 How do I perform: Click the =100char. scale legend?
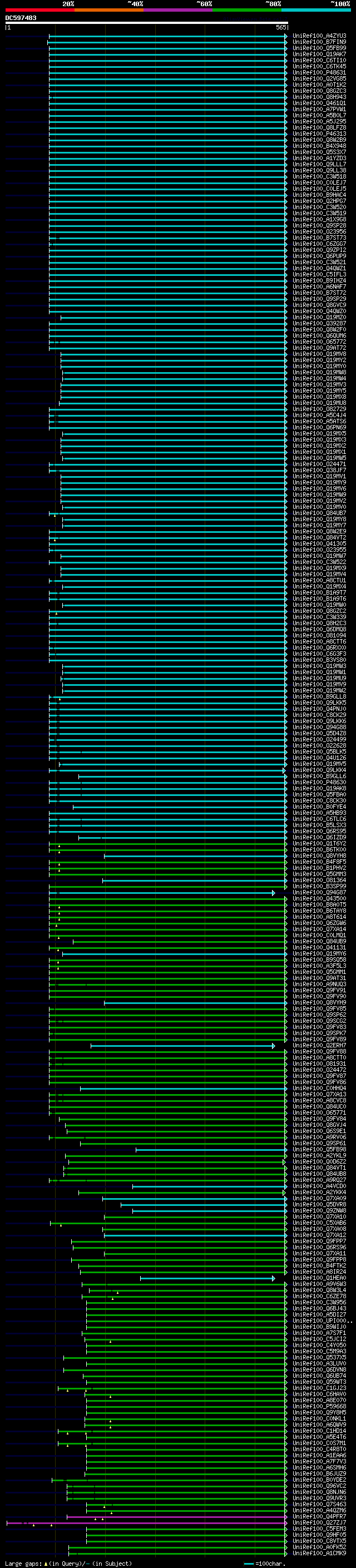pyautogui.click(x=264, y=1563)
